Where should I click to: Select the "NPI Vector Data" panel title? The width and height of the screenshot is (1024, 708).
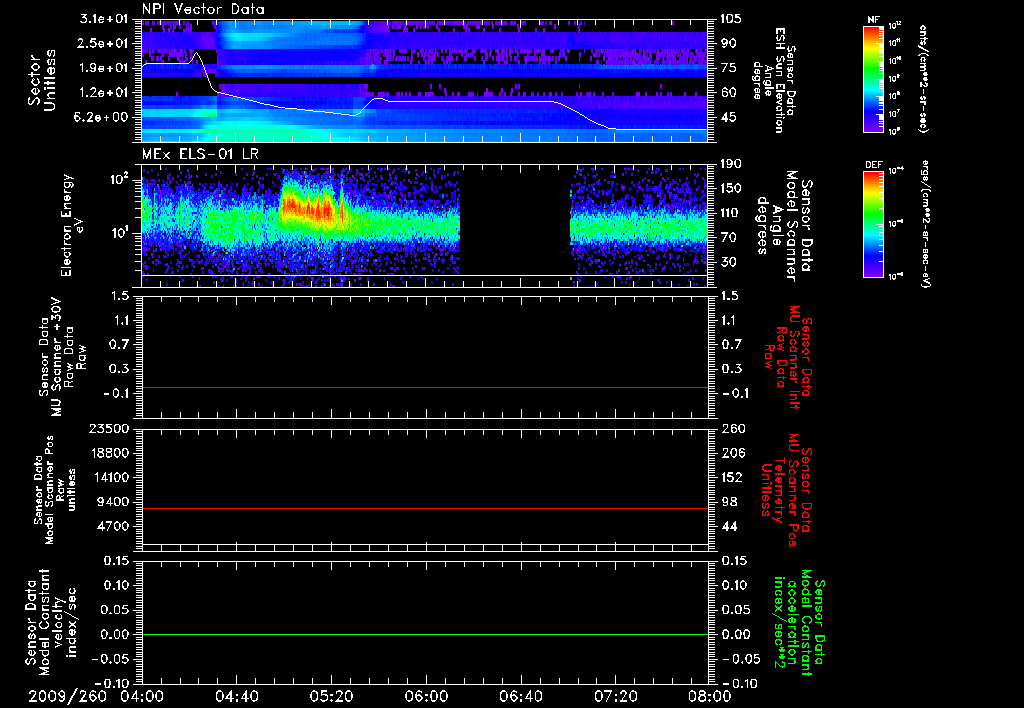tap(203, 9)
